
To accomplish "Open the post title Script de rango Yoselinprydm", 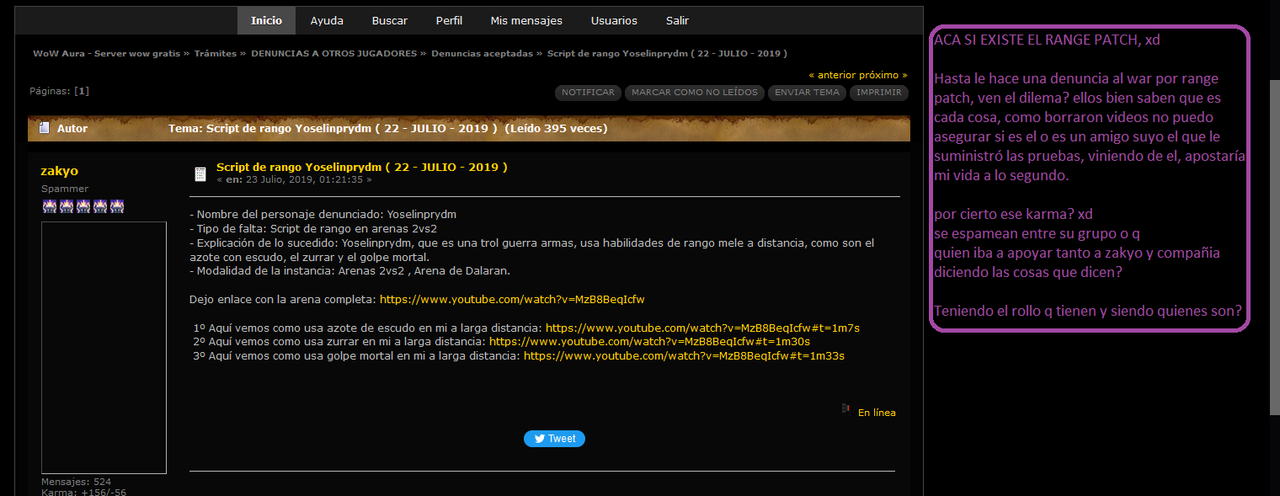I will 361,167.
